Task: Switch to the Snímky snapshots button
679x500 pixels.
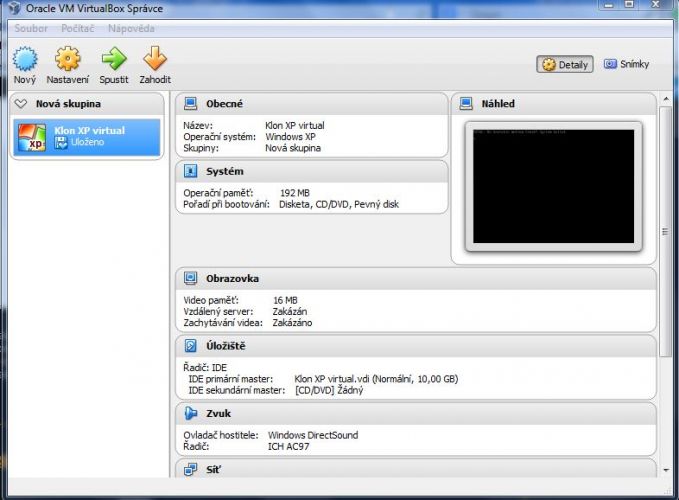Action: pos(627,64)
